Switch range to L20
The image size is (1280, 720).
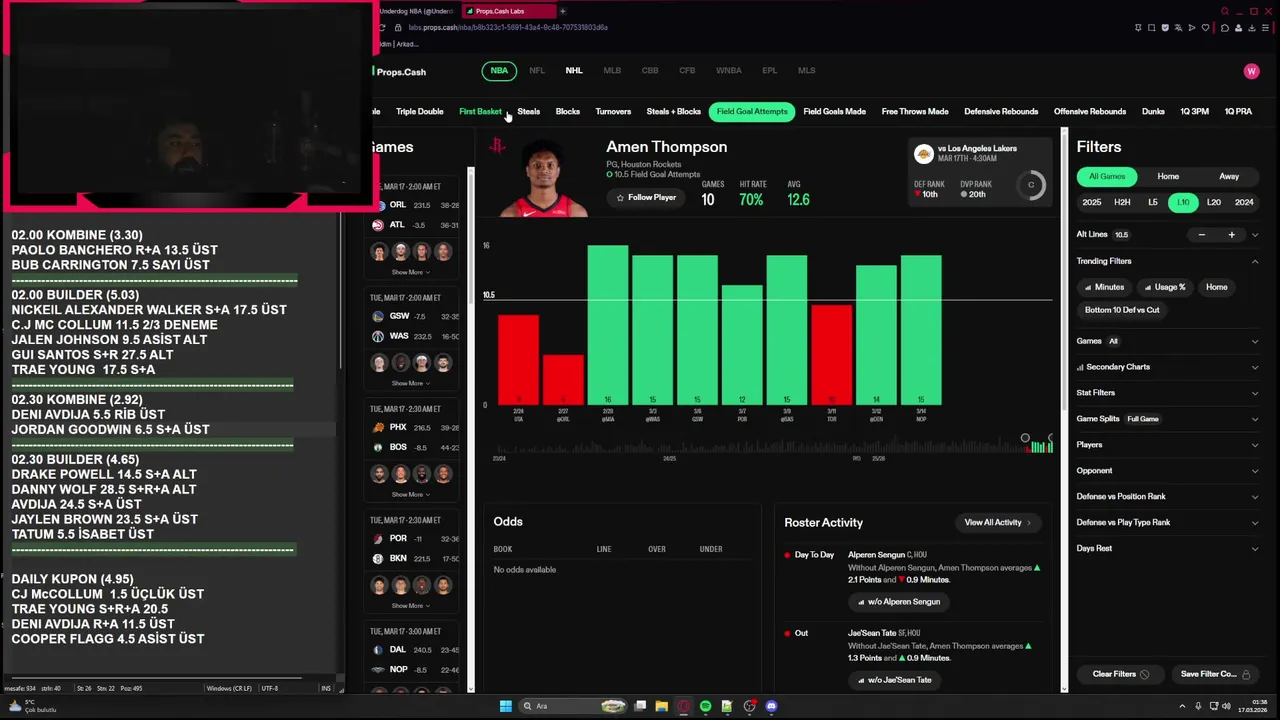(1214, 202)
